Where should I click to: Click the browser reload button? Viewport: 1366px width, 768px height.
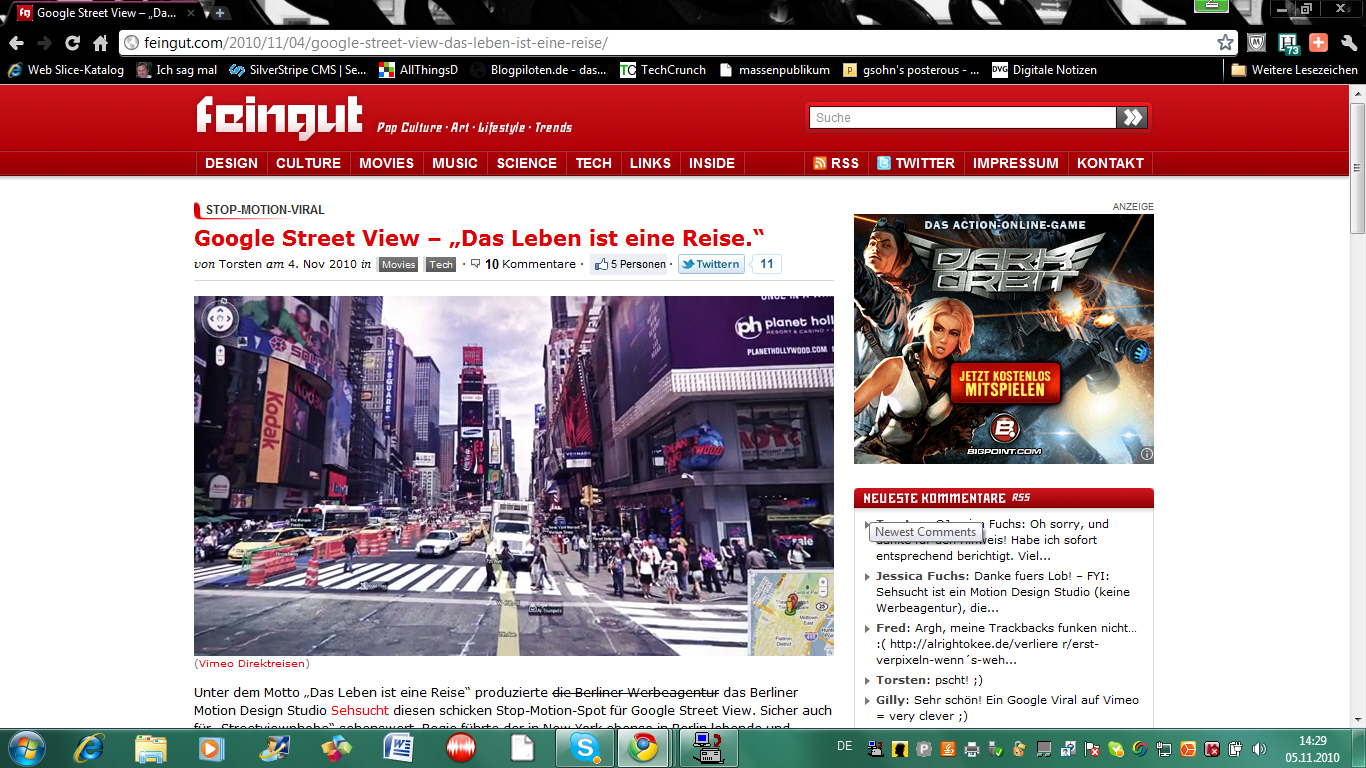72,43
